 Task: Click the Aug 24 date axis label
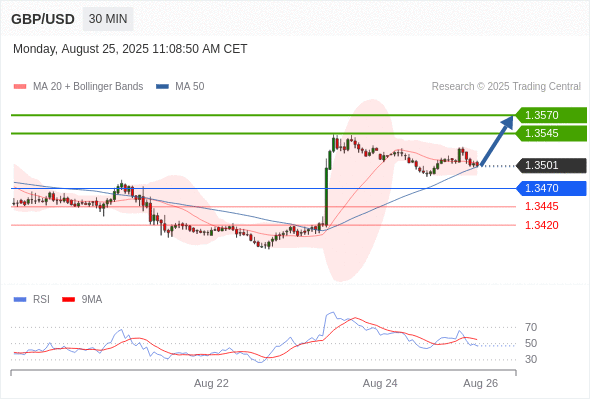tap(380, 383)
